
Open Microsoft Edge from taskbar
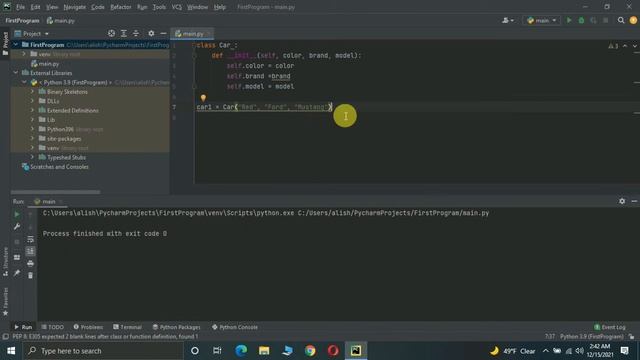pos(241,351)
